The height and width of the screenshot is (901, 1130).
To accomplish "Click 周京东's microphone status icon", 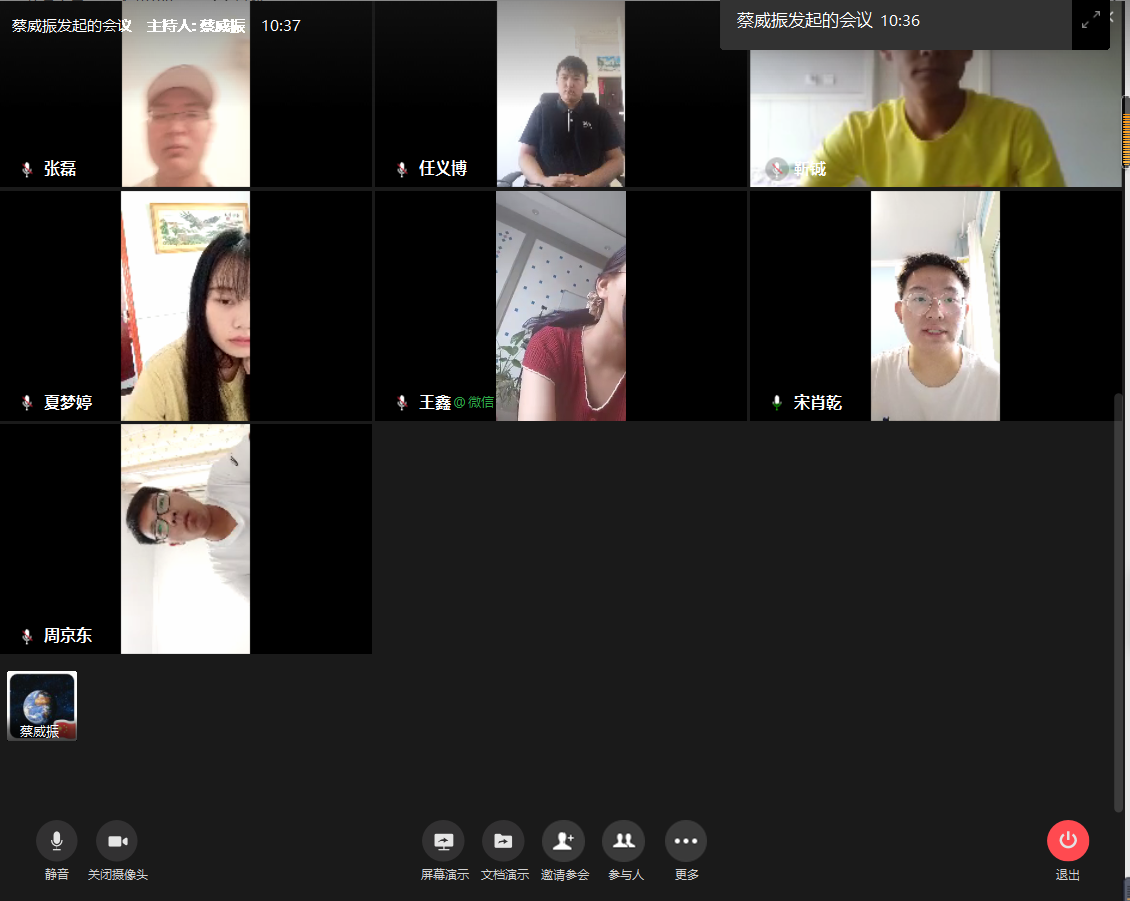I will click(x=27, y=636).
